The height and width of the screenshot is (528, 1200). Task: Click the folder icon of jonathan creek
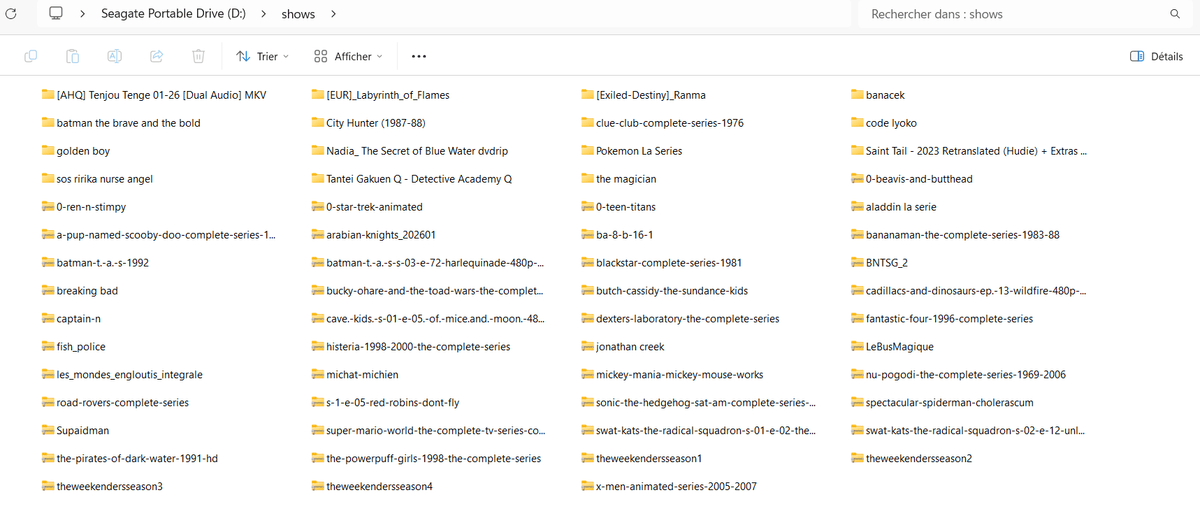[x=588, y=347]
